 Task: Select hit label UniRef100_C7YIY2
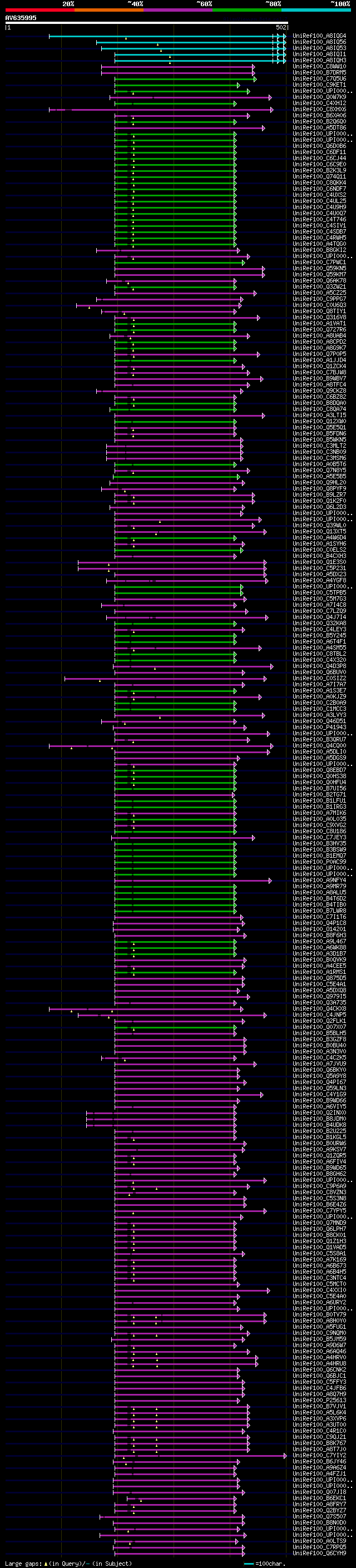319,1455
